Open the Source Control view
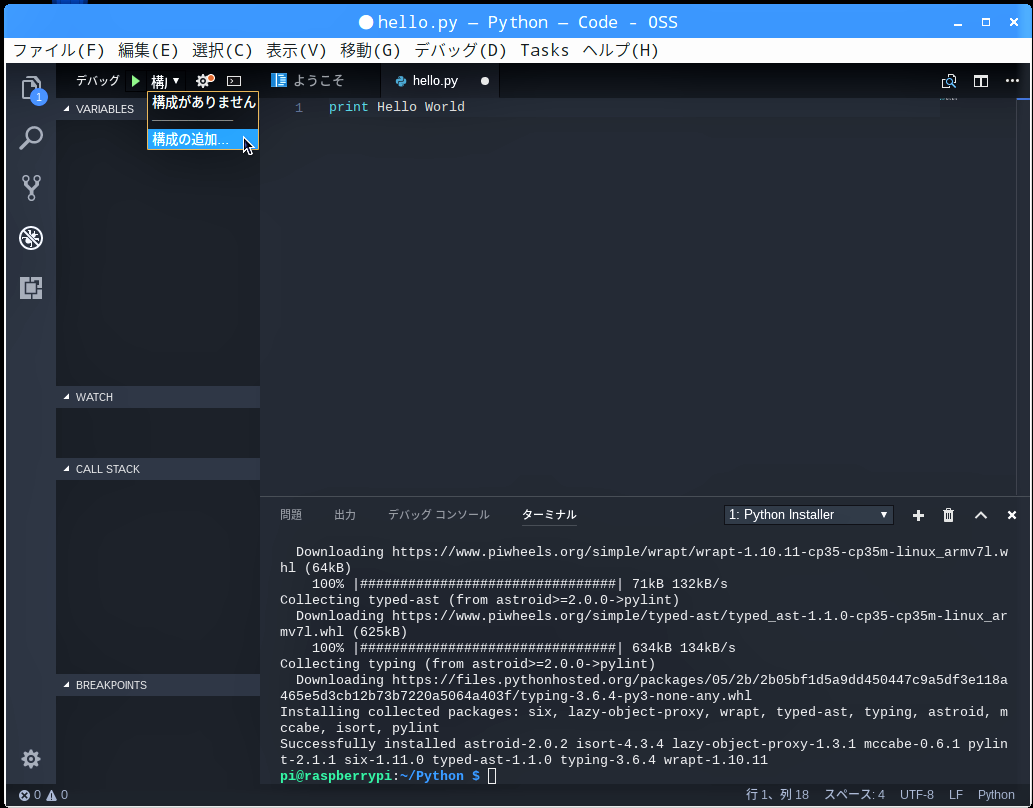Viewport: 1033px width, 808px height. click(x=31, y=188)
